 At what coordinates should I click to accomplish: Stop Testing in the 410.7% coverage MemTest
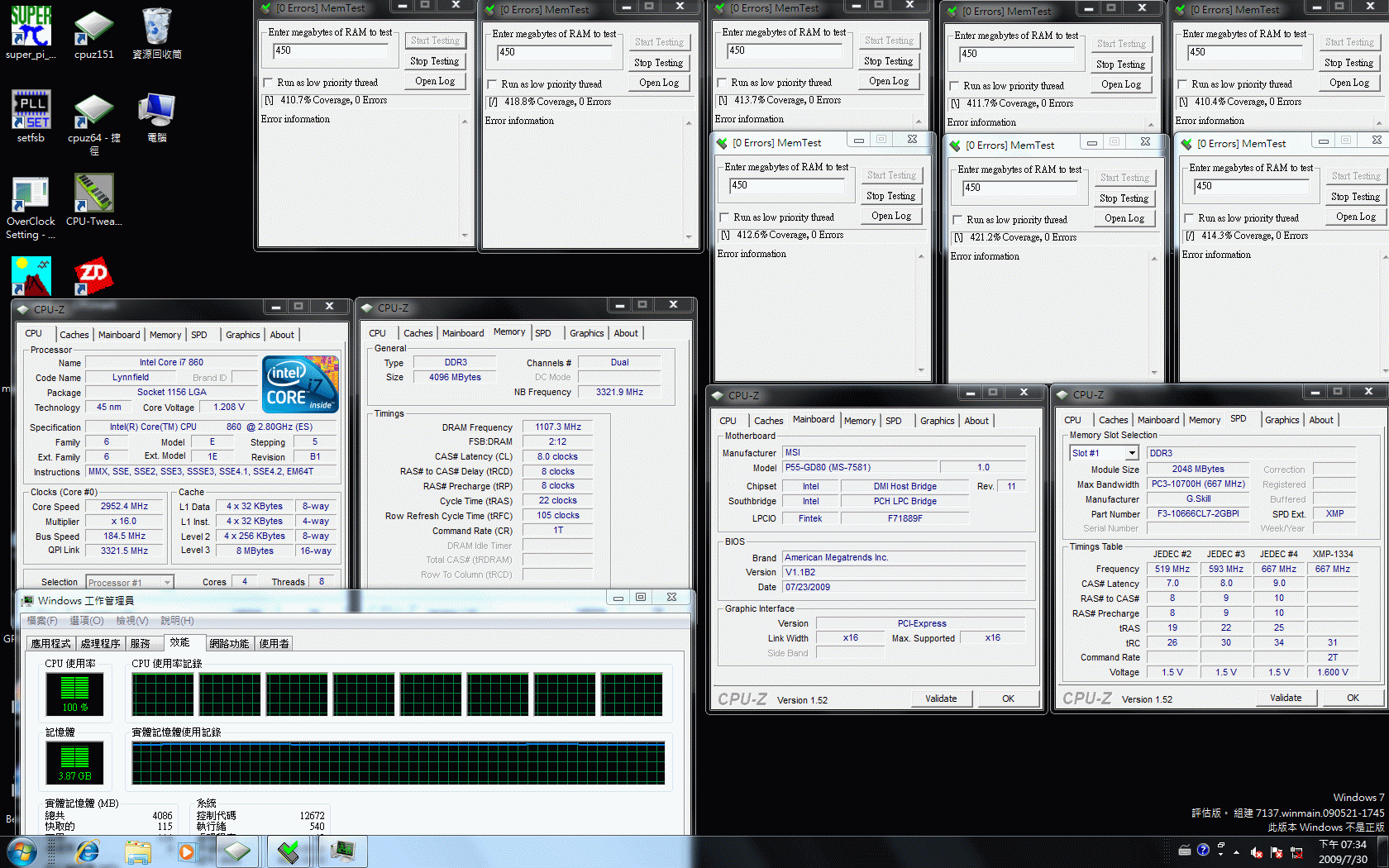click(x=434, y=61)
